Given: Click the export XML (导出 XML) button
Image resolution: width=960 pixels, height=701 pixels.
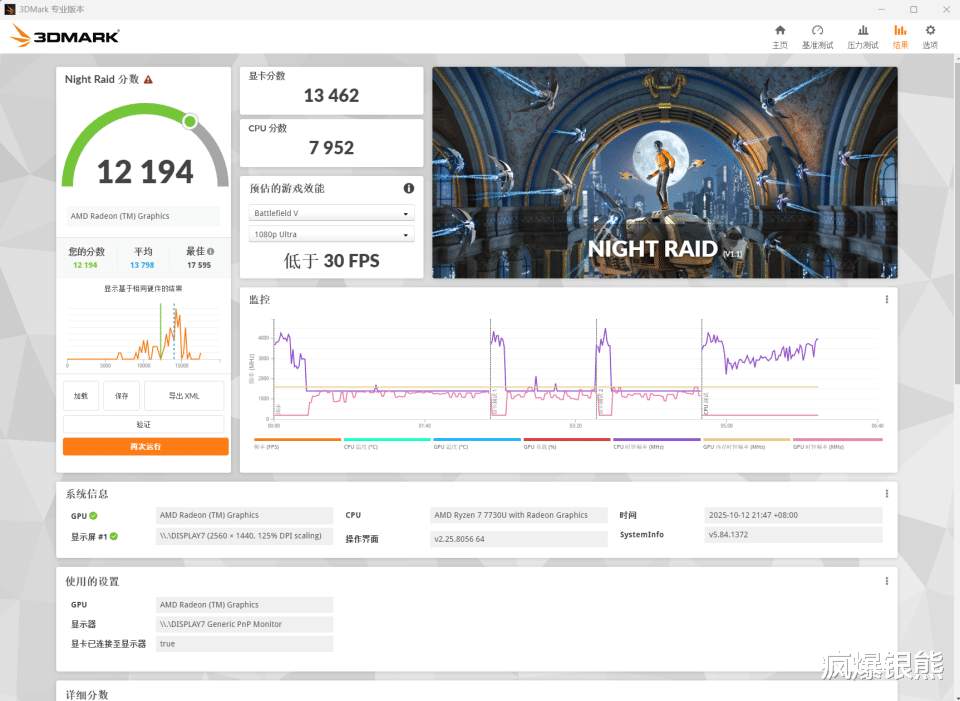Looking at the screenshot, I should tap(184, 395).
